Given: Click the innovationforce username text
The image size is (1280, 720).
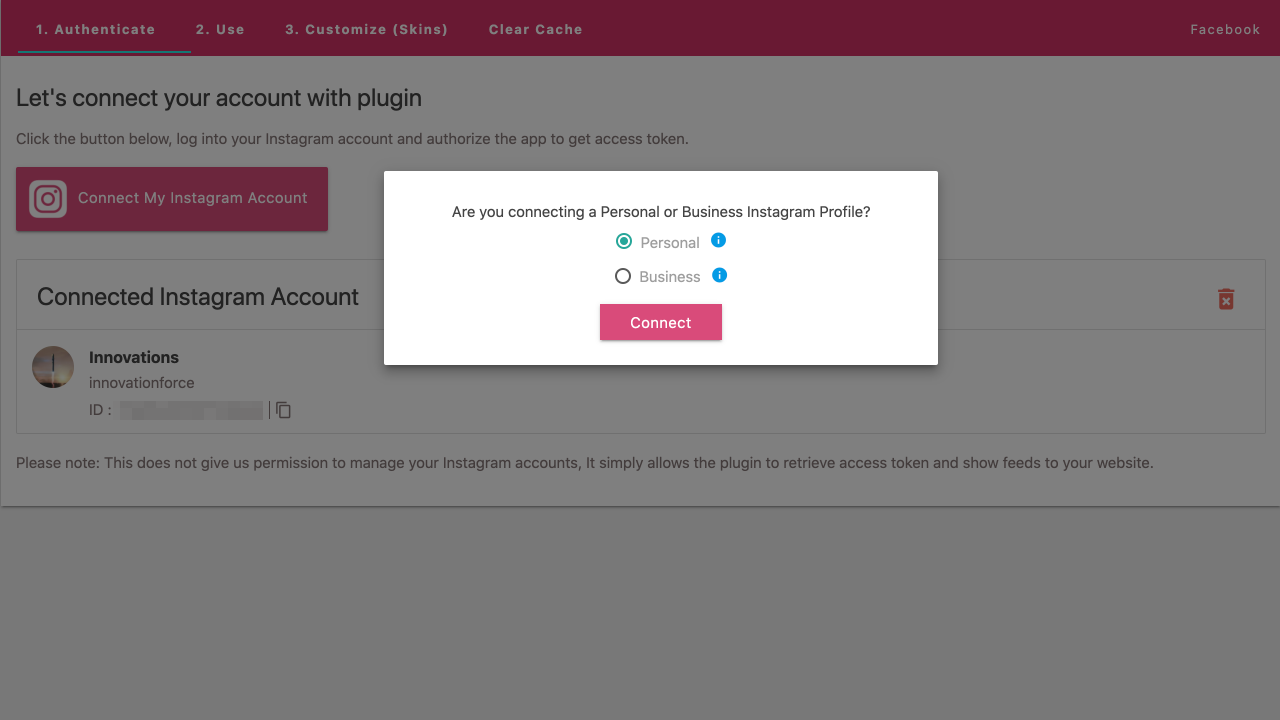Looking at the screenshot, I should tap(142, 383).
